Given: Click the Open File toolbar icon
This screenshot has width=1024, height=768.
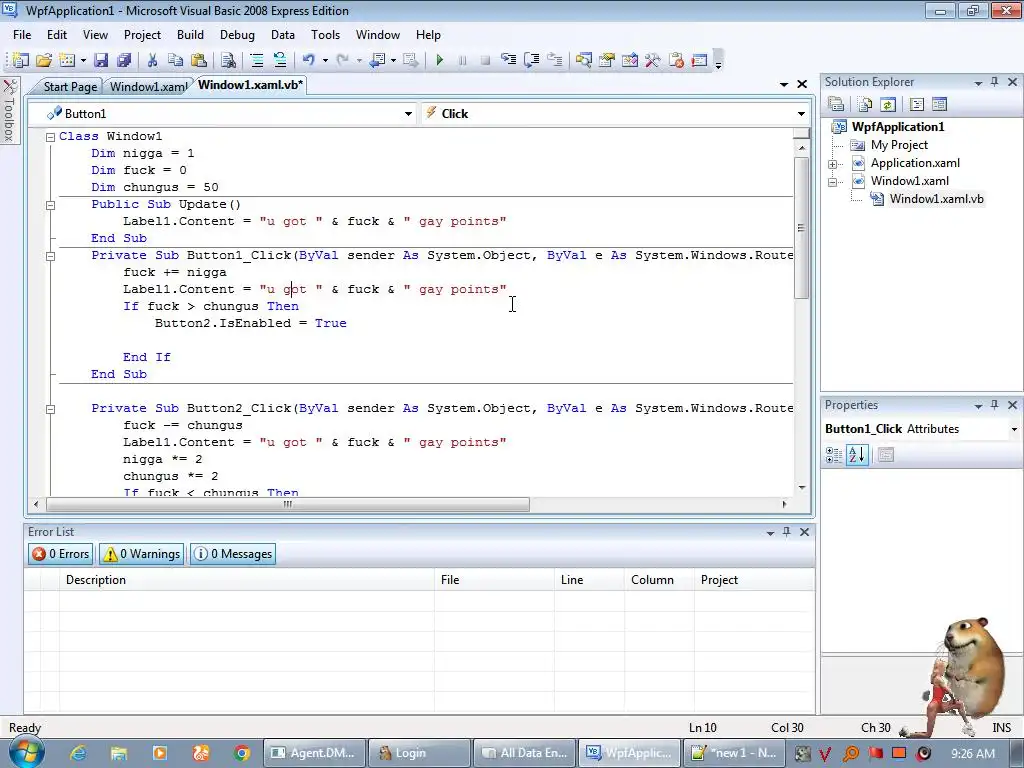Looking at the screenshot, I should [44, 61].
